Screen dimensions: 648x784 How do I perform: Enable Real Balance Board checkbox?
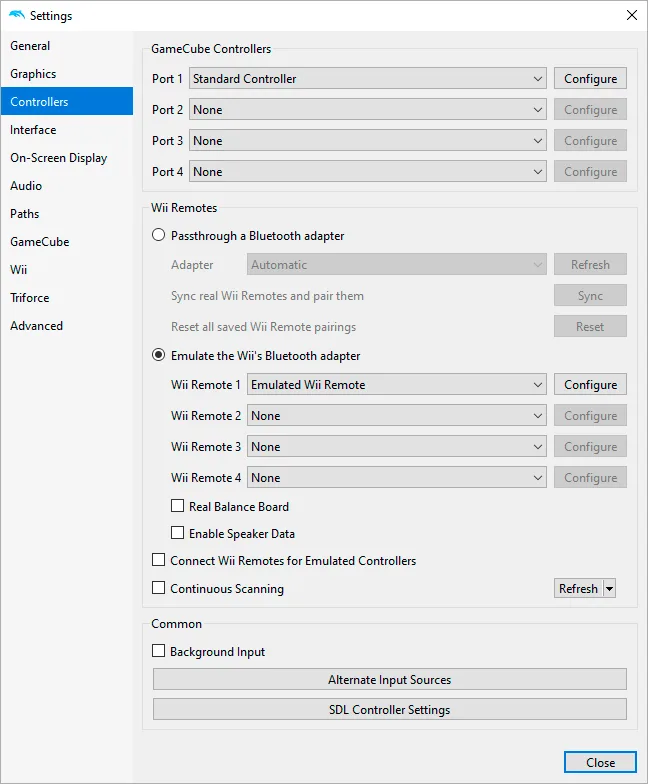[x=178, y=506]
